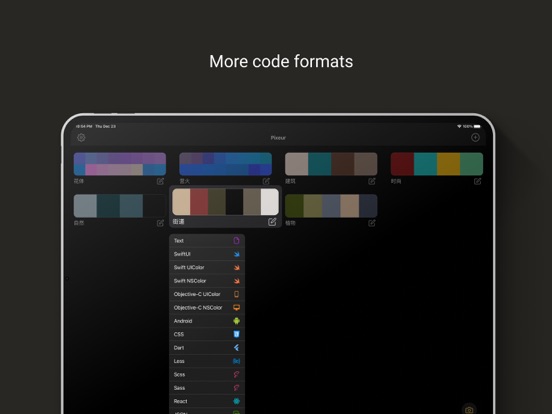Edit the olive, slate and tan palette
Image resolution: width=552 pixels, height=414 pixels.
[371, 223]
